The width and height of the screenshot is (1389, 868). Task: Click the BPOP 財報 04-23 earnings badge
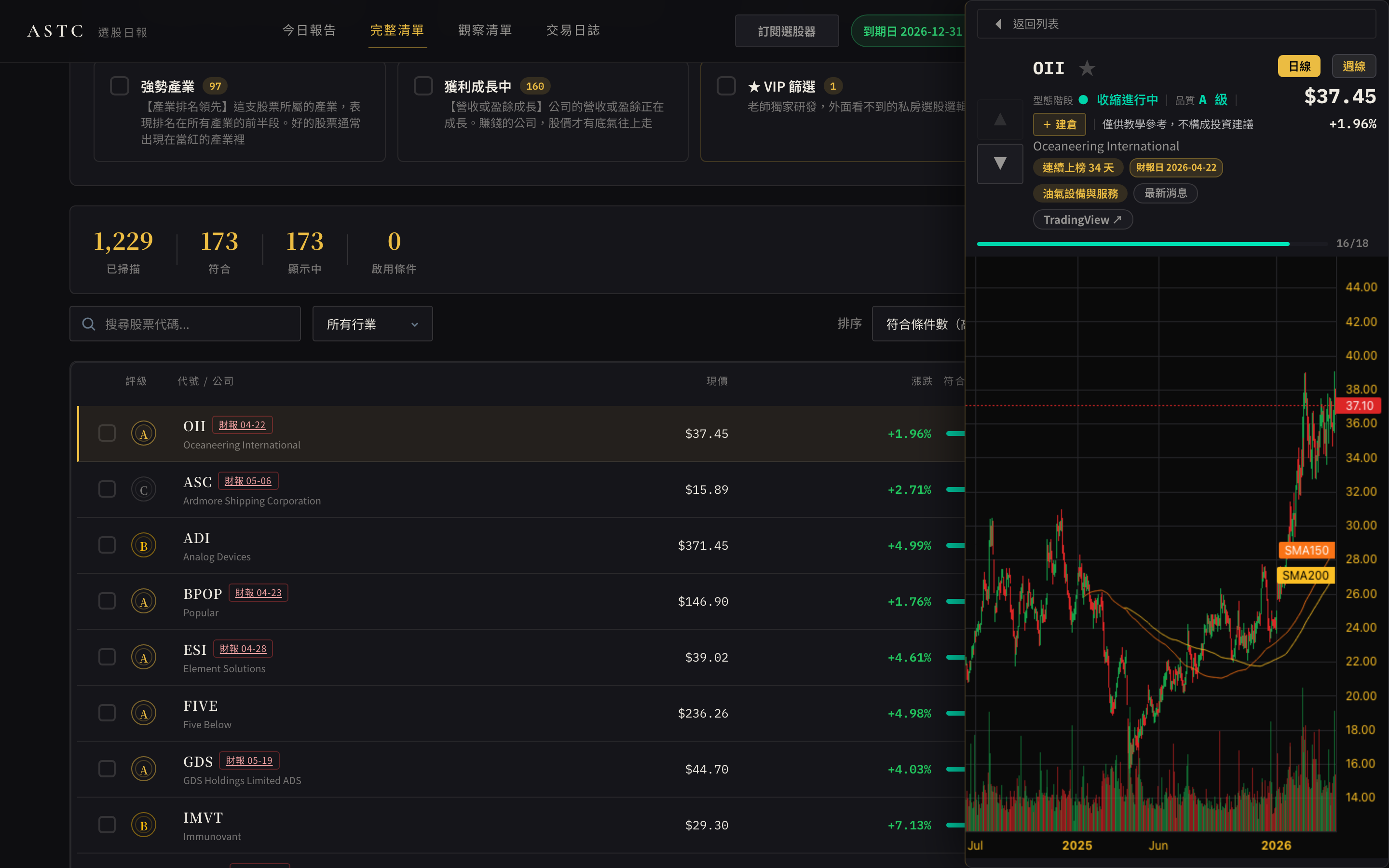pos(259,593)
